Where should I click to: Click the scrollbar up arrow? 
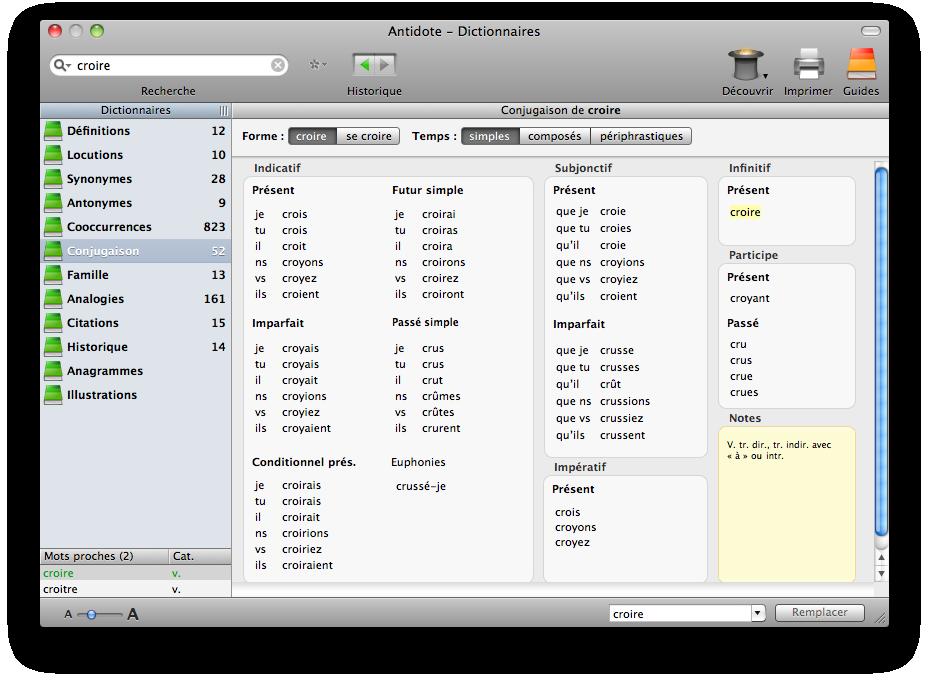coord(881,557)
